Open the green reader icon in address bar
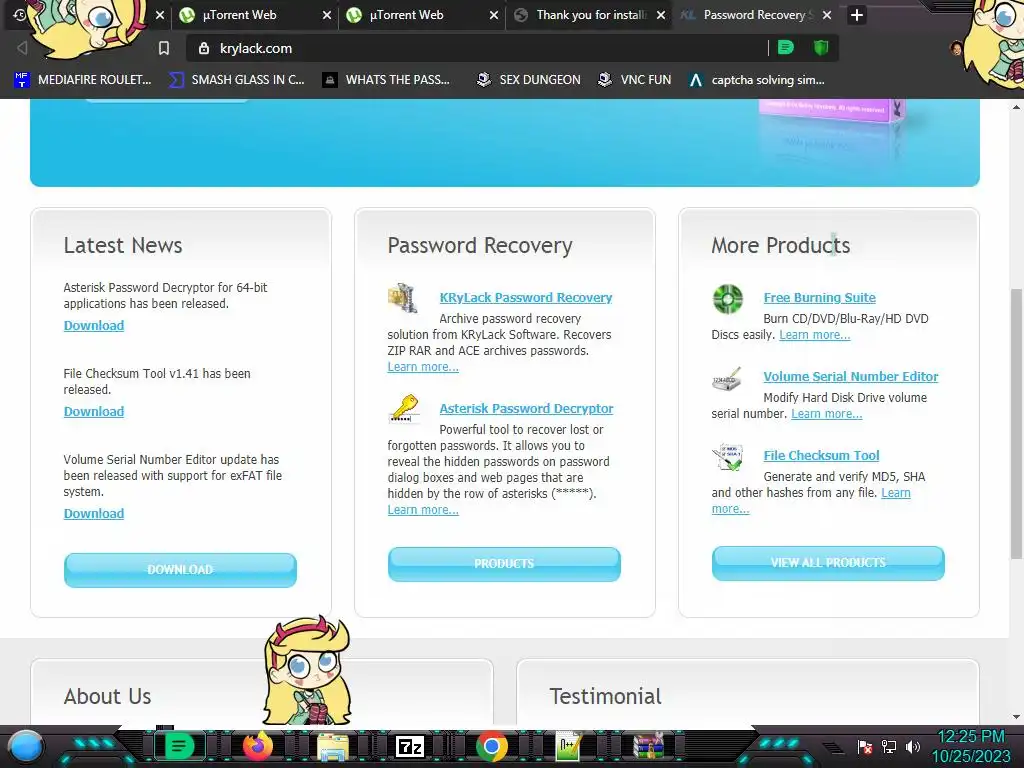Screen dimensions: 1024x768 click(x=786, y=48)
